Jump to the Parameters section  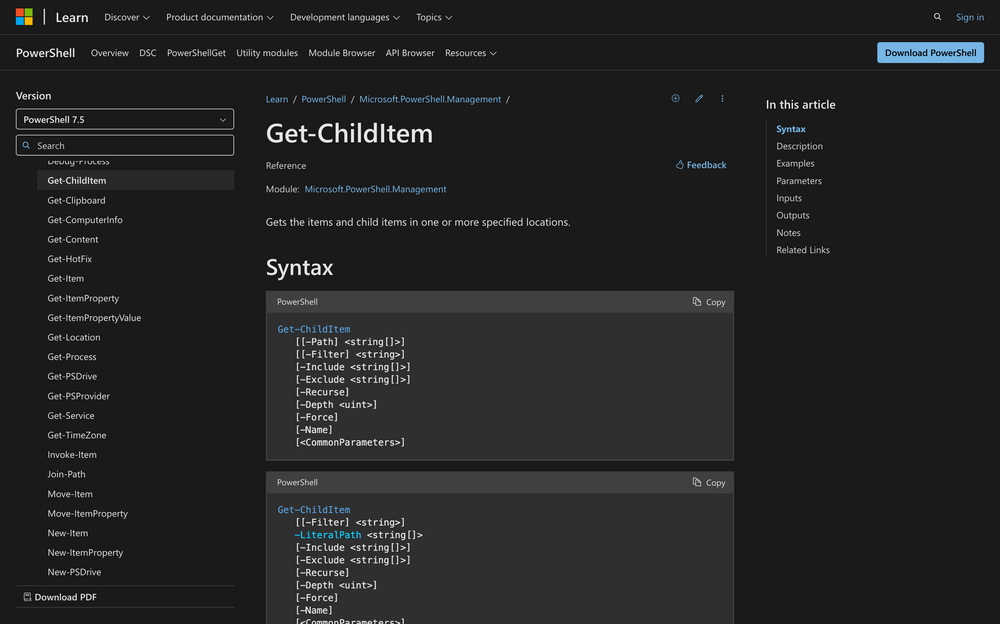click(799, 180)
